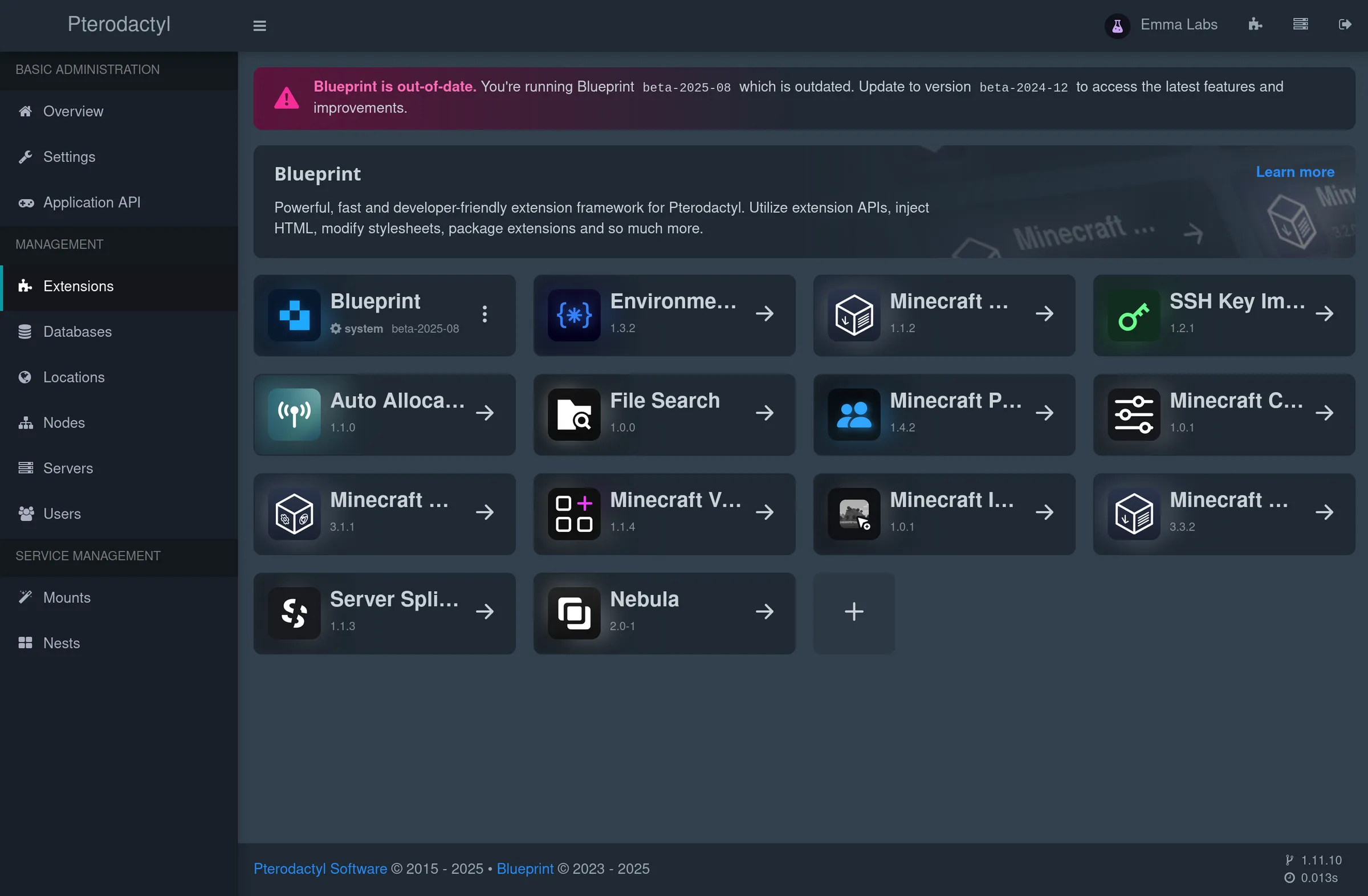1368x896 pixels.
Task: Click the globe icon next to Locations in sidebar
Action: 25,377
